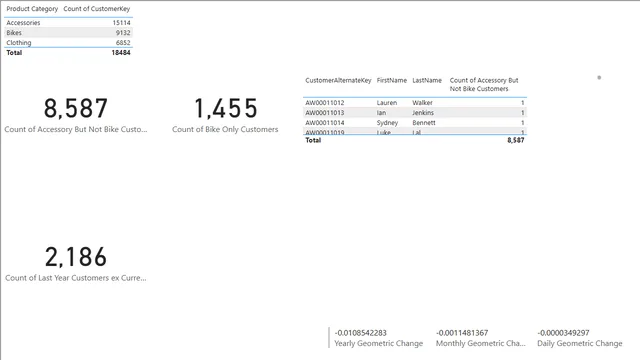
Task: Select the 1,455 card value
Action: pyautogui.click(x=225, y=109)
